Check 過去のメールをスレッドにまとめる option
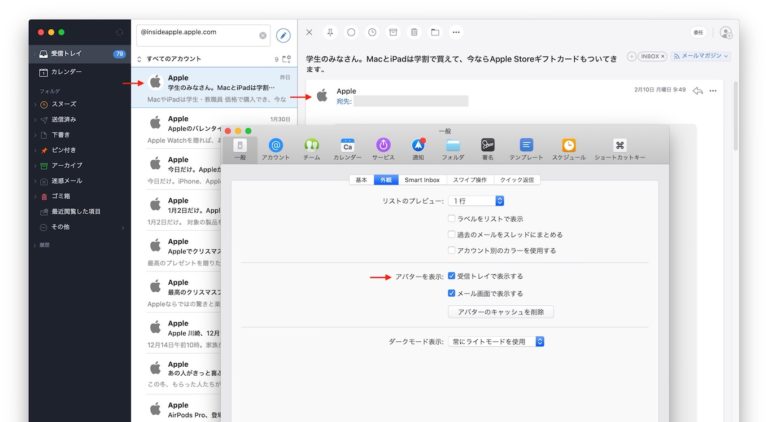Image resolution: width=768 pixels, height=422 pixels. pyautogui.click(x=452, y=234)
